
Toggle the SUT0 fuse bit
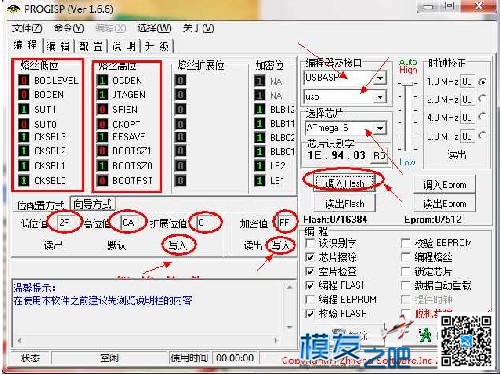[x=24, y=124]
